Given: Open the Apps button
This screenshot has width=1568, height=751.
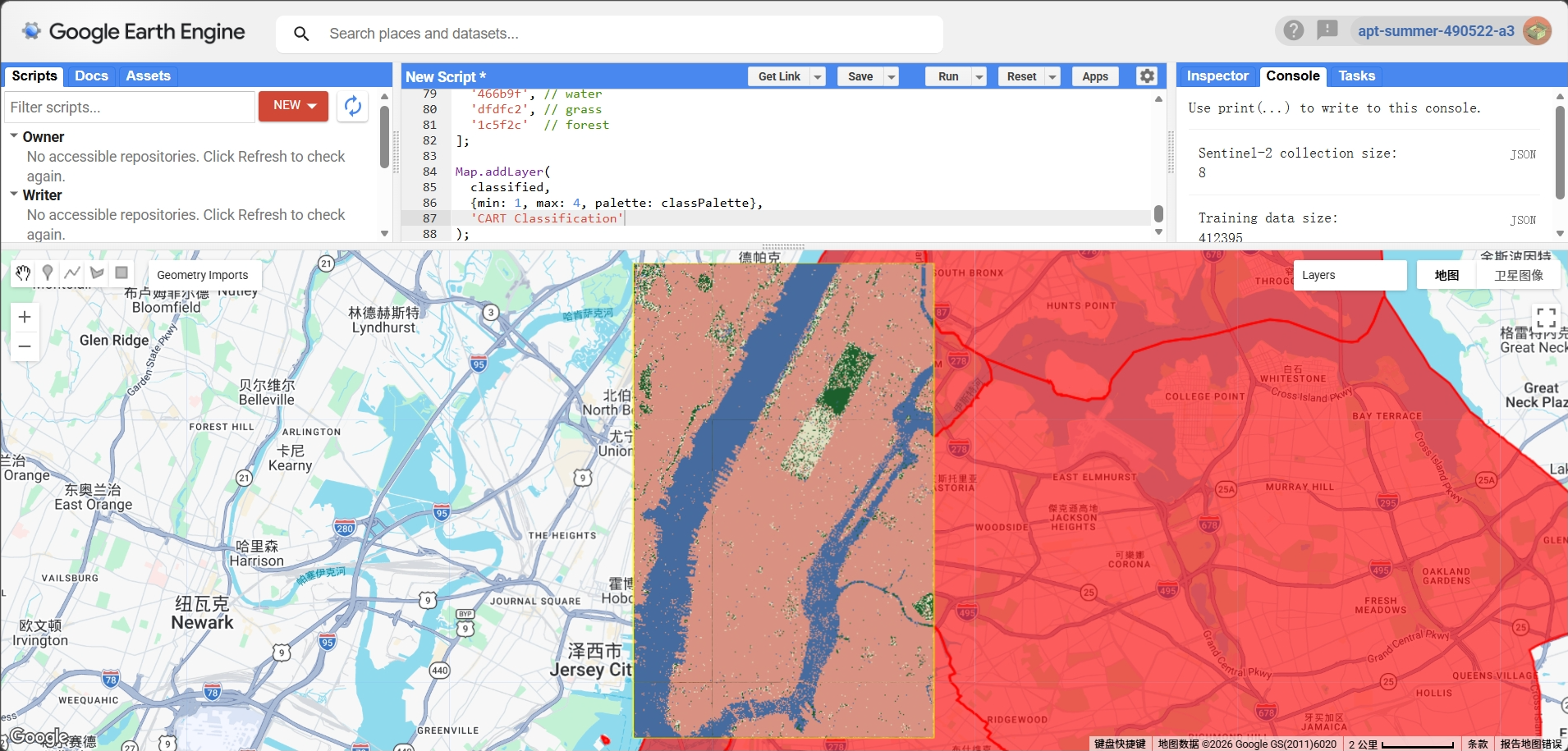Looking at the screenshot, I should [1095, 76].
